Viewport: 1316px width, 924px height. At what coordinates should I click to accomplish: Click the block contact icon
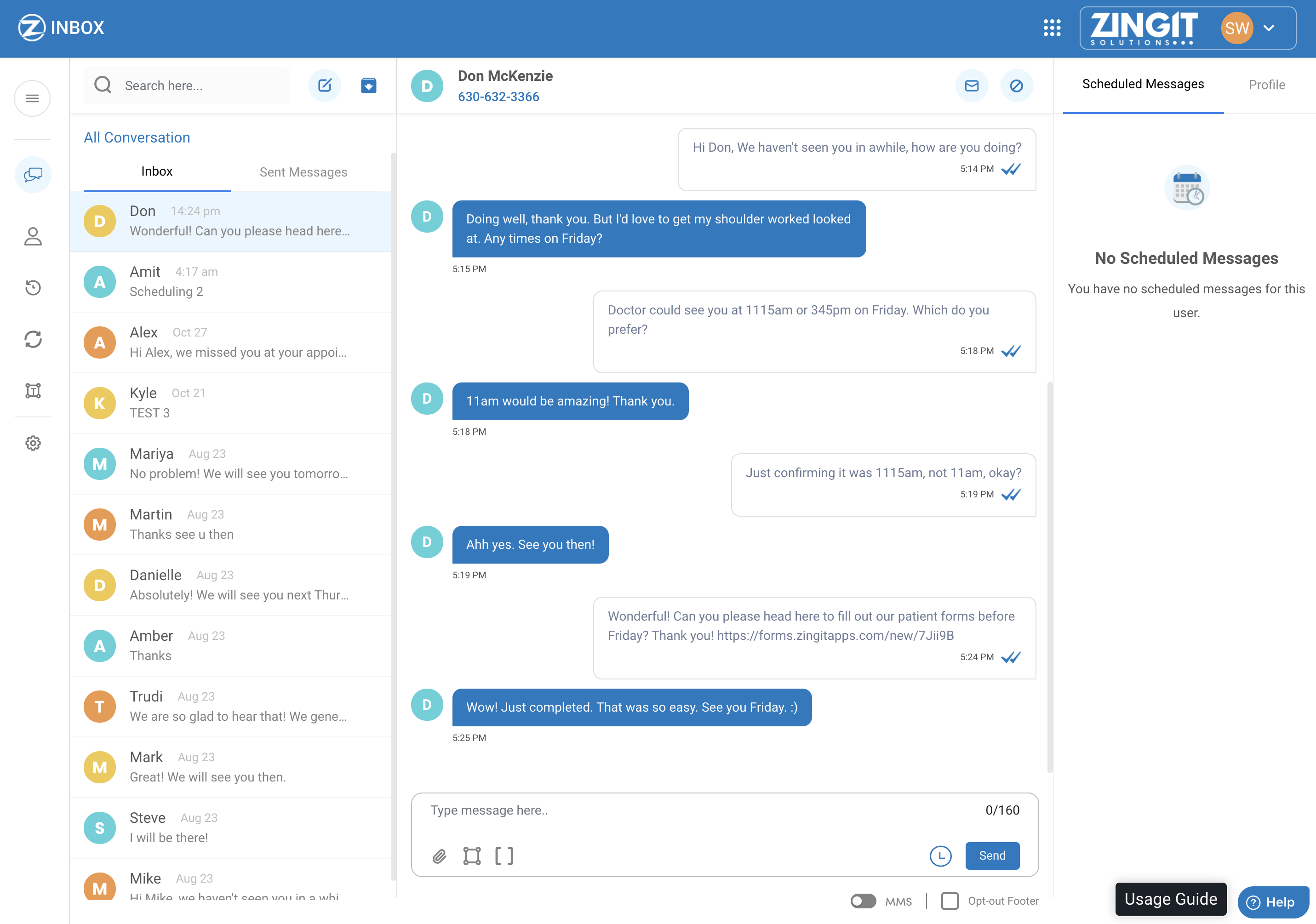tap(1016, 86)
